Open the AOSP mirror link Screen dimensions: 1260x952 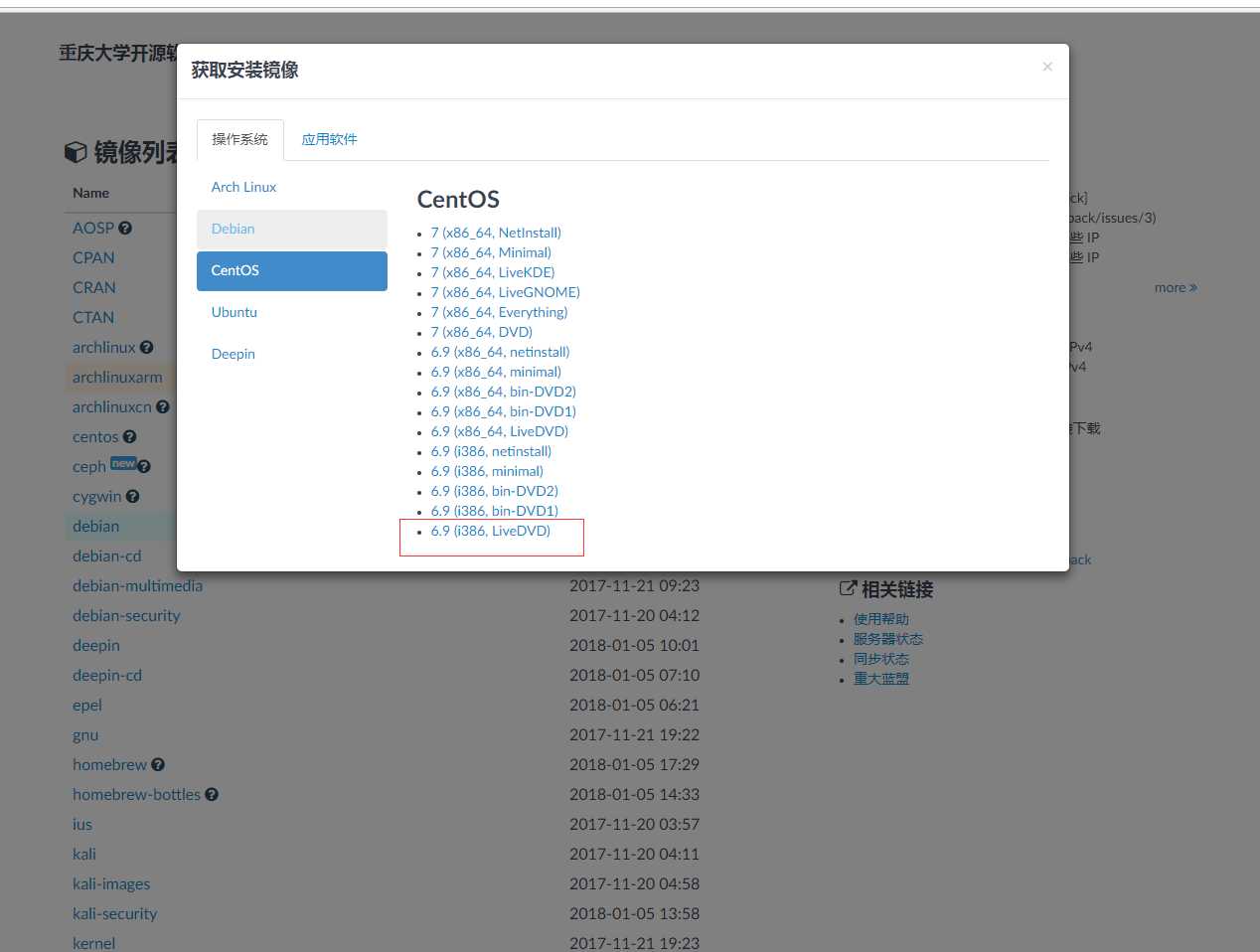pos(93,228)
